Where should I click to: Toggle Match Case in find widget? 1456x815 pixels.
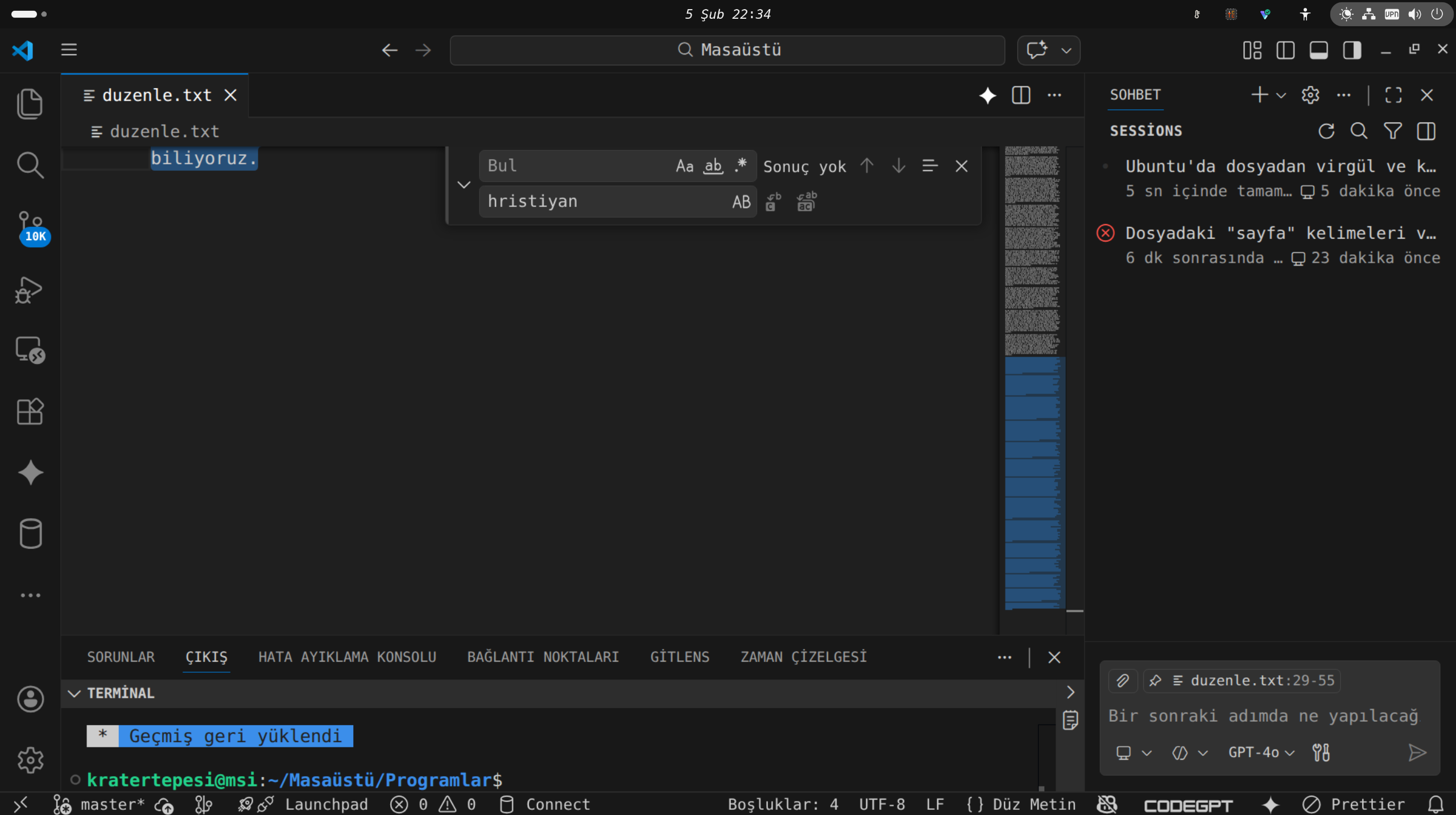click(x=685, y=166)
